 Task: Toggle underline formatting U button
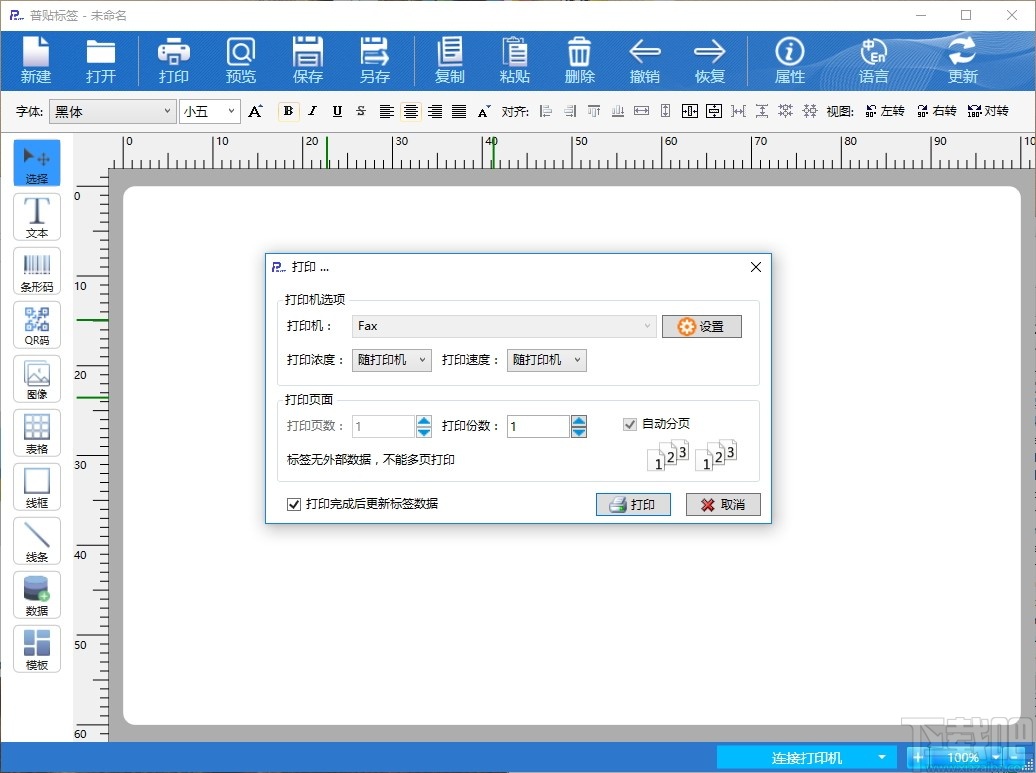coord(337,111)
